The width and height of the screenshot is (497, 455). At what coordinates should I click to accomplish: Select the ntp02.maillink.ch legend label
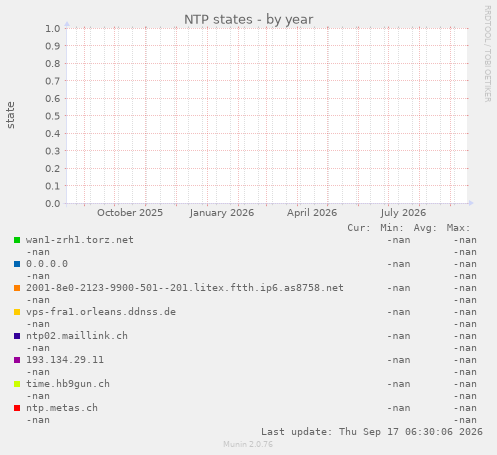coord(77,336)
